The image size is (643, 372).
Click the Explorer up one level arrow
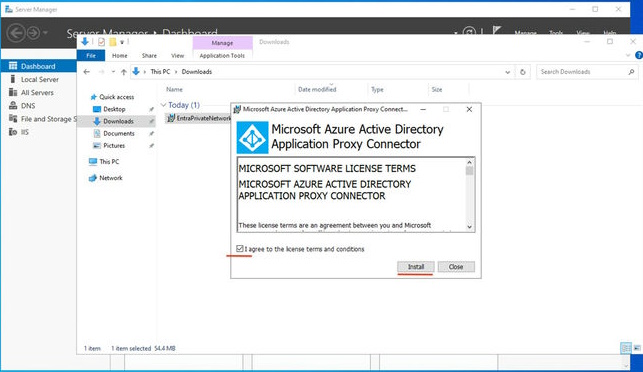(124, 72)
